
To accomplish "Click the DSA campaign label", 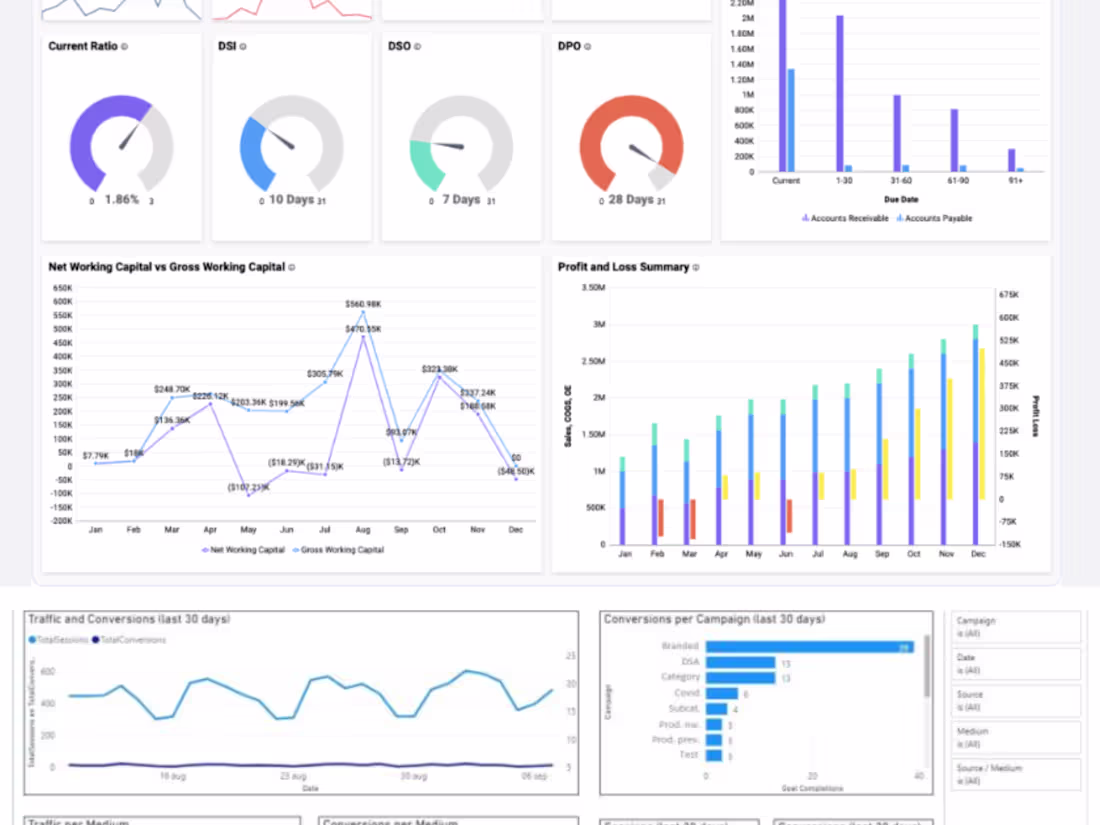I will click(x=690, y=662).
